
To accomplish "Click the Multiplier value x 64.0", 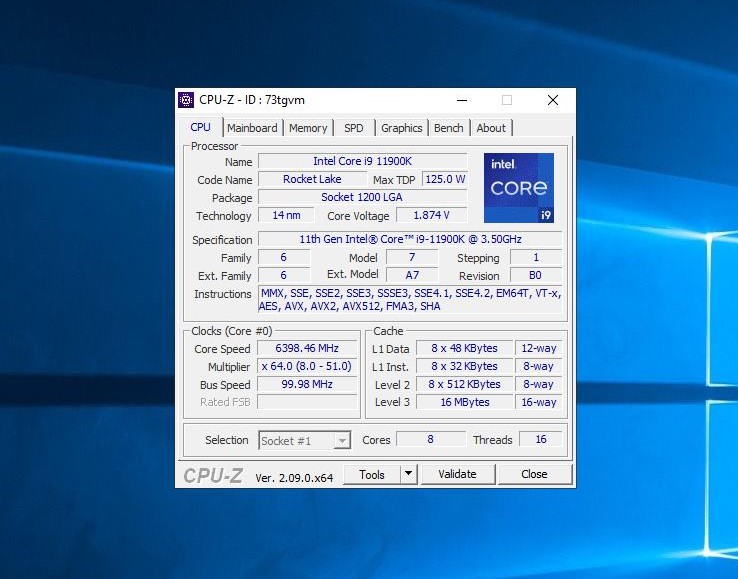I will pyautogui.click(x=307, y=366).
